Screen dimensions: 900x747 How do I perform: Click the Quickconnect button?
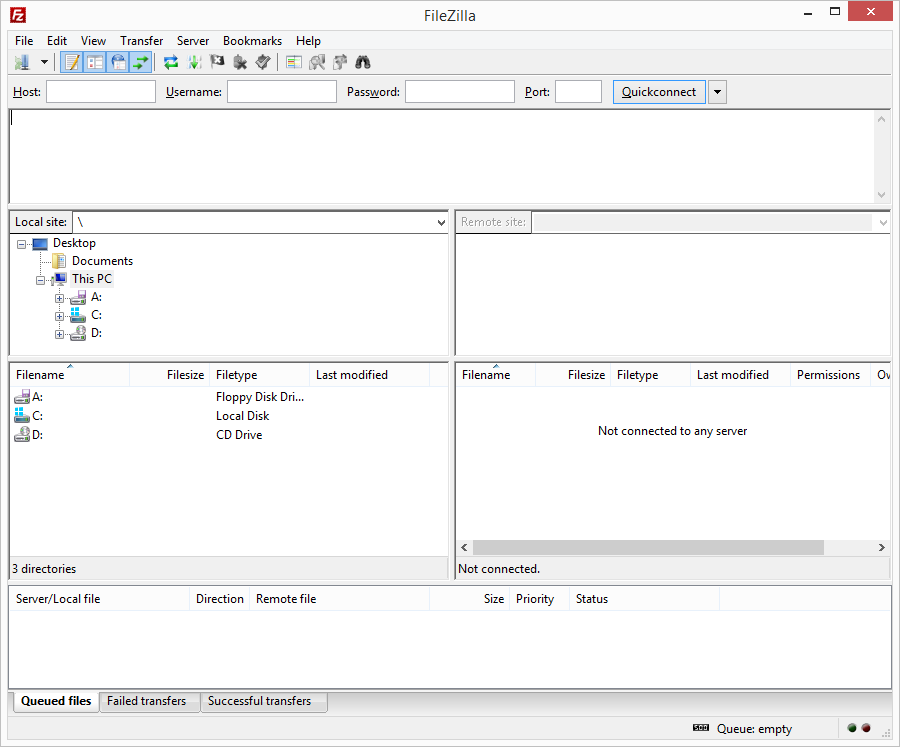[658, 91]
